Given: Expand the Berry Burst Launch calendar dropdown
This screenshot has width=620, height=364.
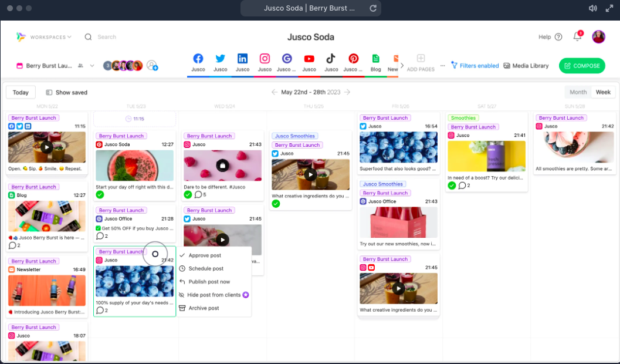Looking at the screenshot, I should tap(92, 66).
